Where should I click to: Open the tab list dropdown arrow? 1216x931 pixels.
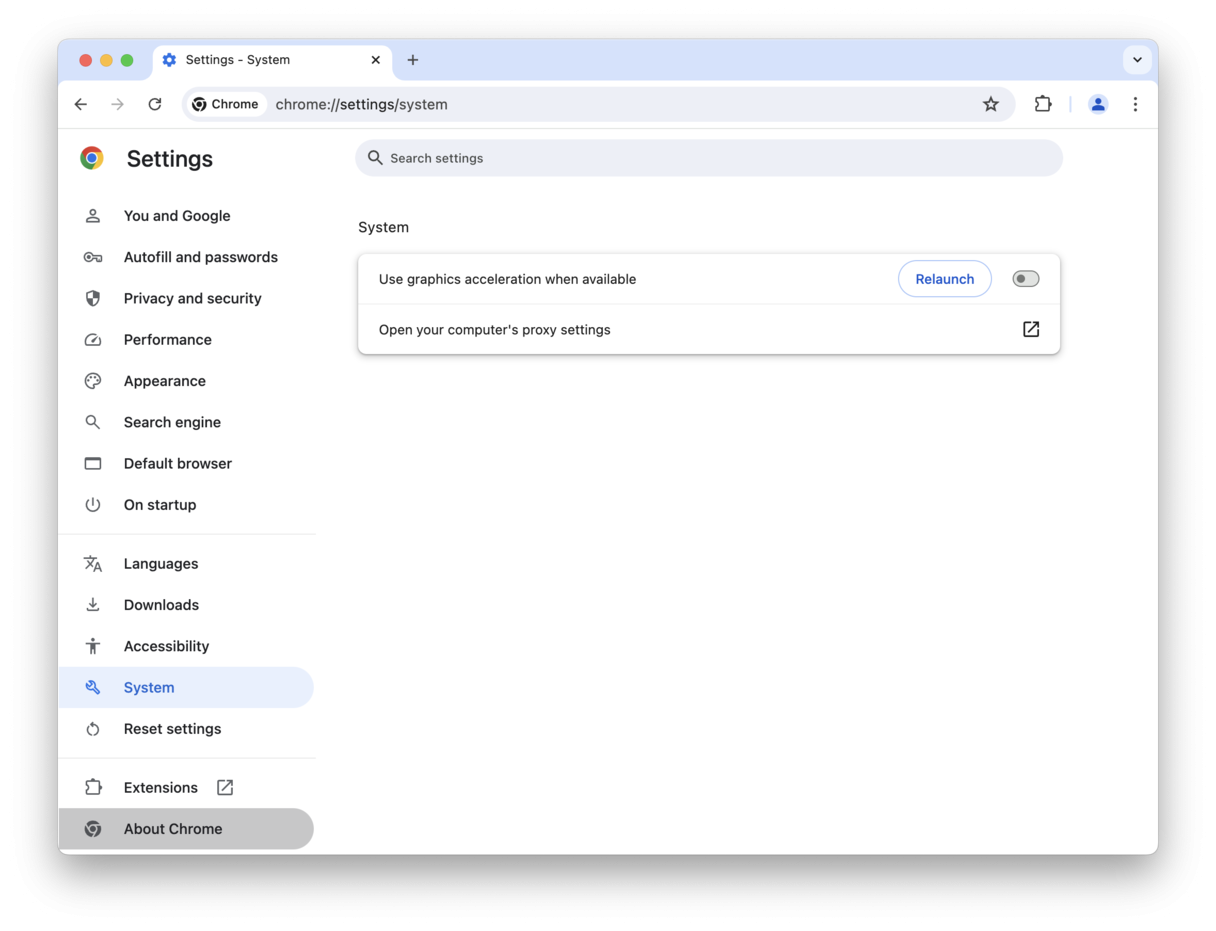(x=1137, y=60)
